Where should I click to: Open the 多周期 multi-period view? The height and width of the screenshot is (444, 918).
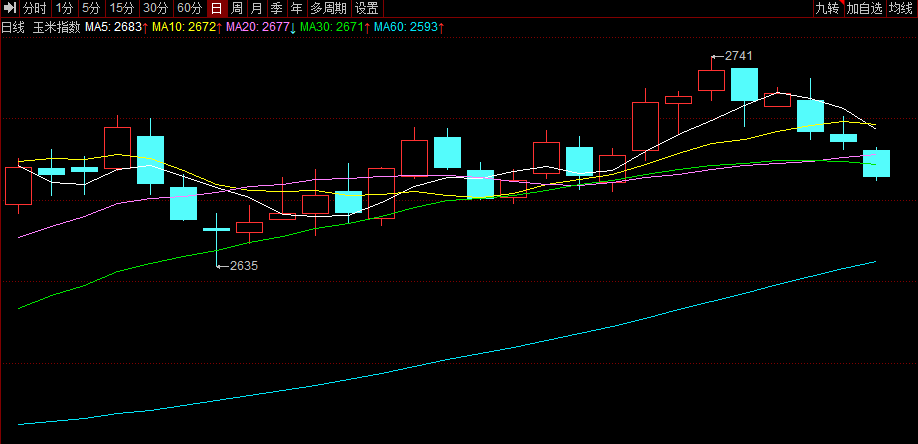328,8
